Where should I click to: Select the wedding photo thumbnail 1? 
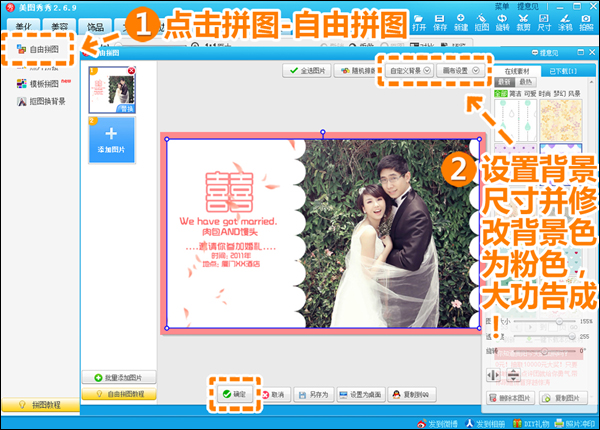tap(112, 90)
